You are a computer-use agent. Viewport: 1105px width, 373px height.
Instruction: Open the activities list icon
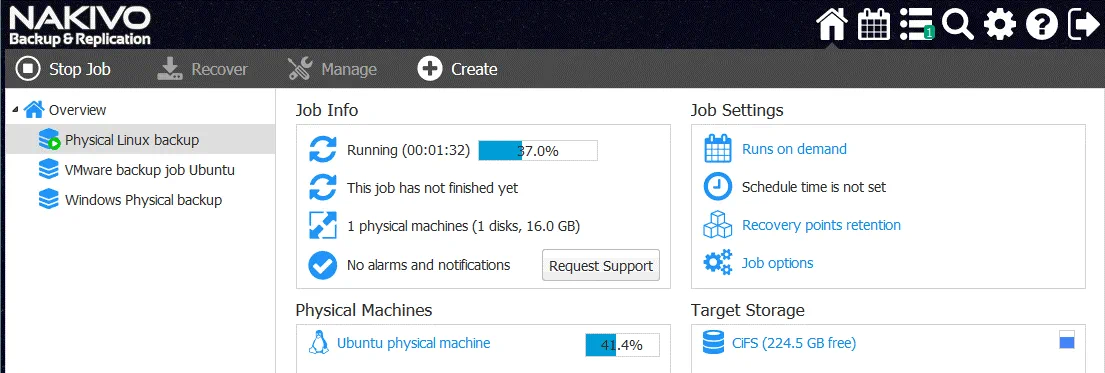pyautogui.click(x=916, y=25)
